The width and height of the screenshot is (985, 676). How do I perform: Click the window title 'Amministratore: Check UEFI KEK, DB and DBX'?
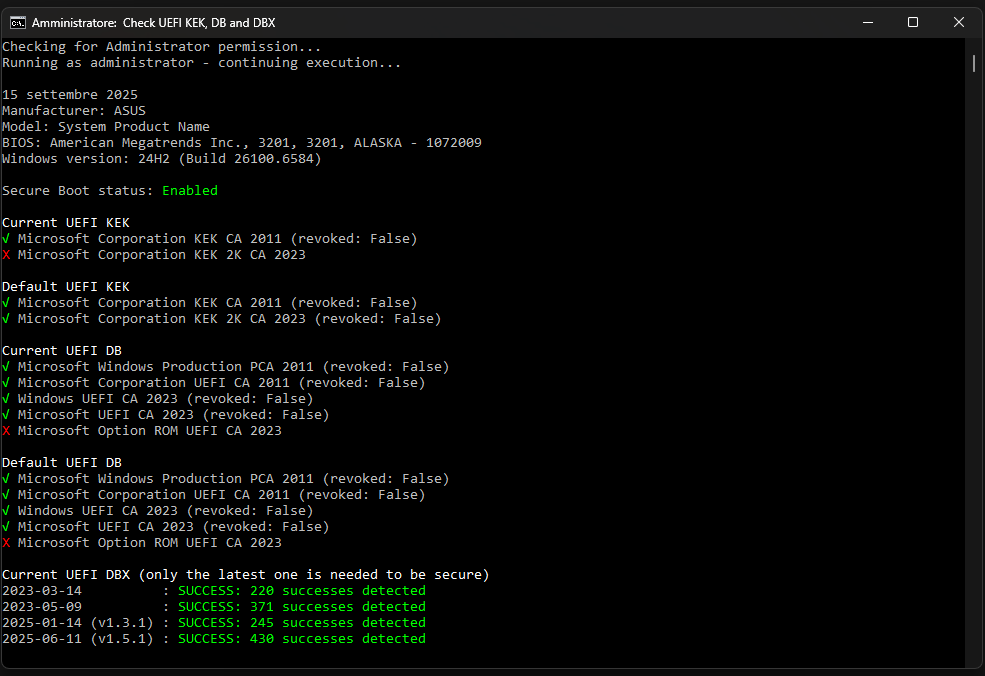(x=154, y=23)
